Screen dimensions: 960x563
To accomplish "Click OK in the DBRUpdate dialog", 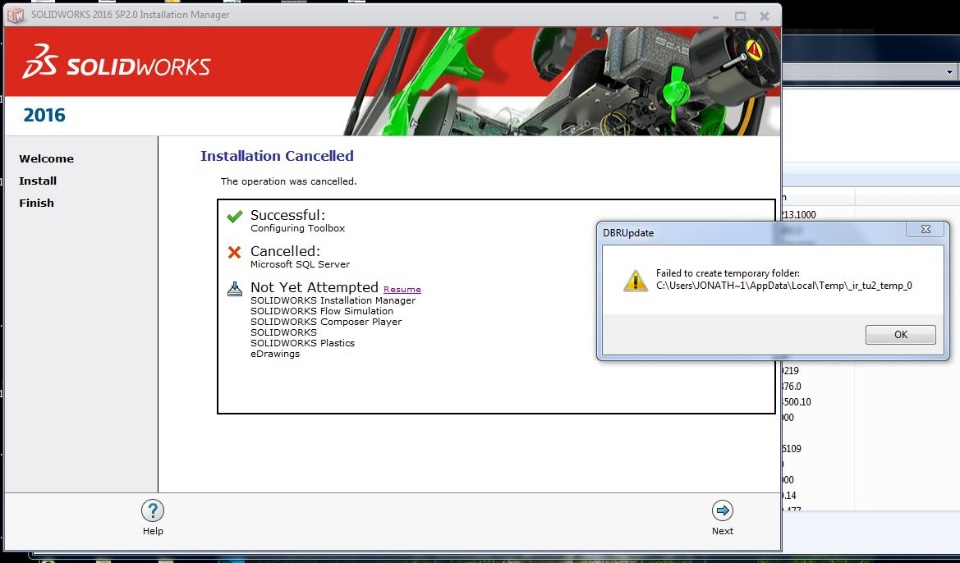I will tap(900, 335).
